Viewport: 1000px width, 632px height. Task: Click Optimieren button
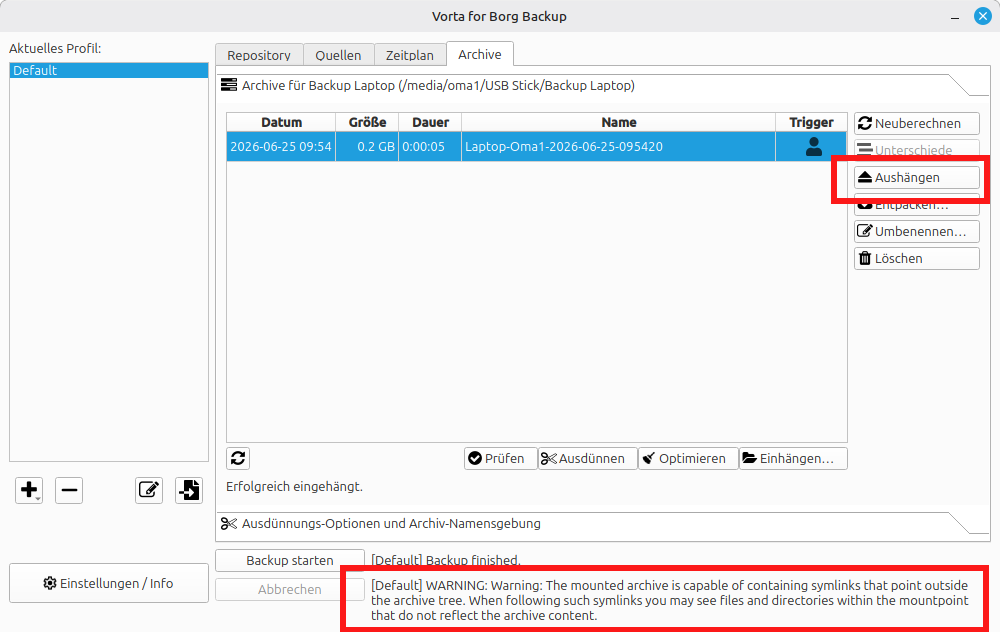pos(688,459)
